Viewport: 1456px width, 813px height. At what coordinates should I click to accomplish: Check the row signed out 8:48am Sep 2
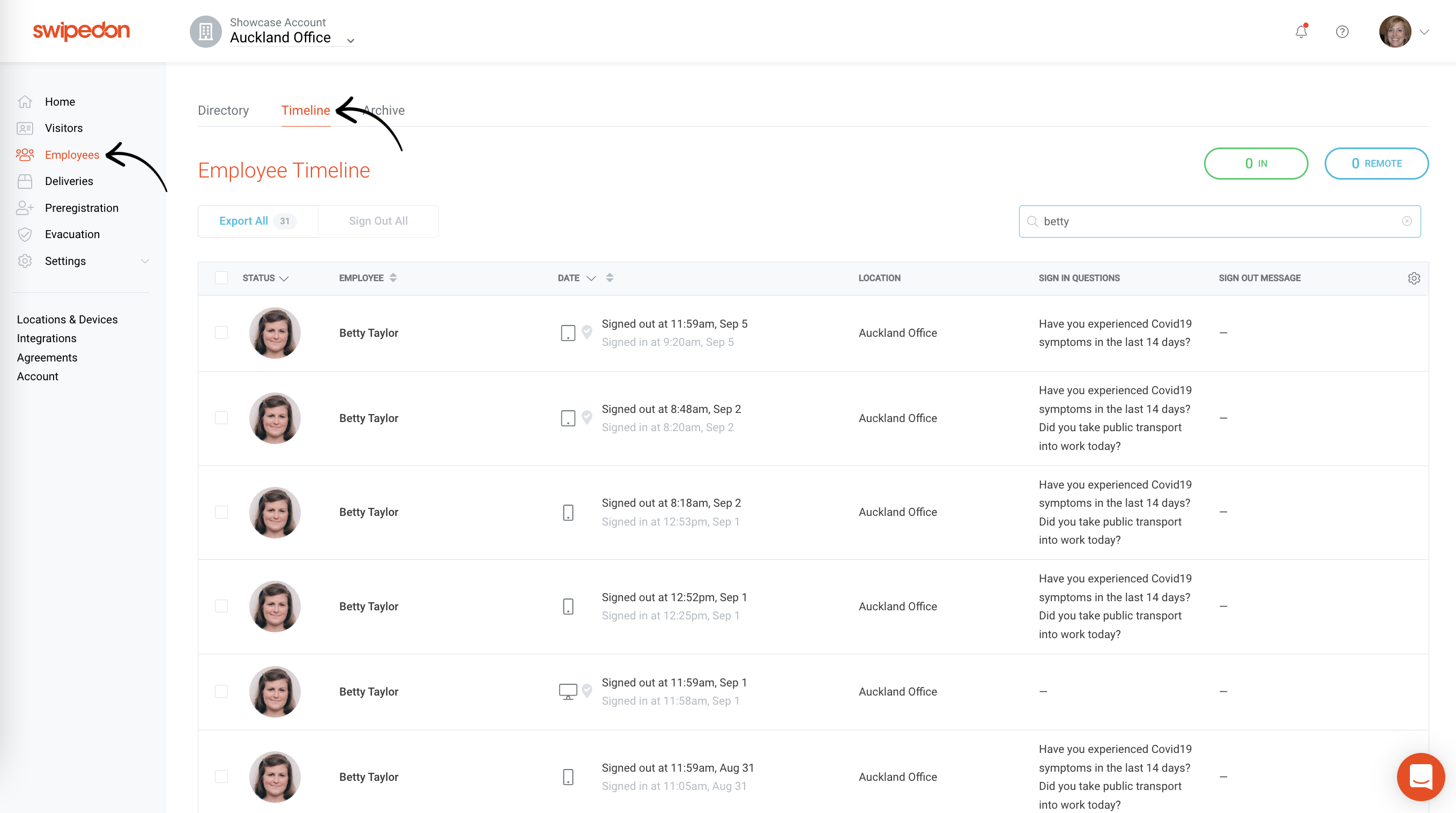(221, 418)
